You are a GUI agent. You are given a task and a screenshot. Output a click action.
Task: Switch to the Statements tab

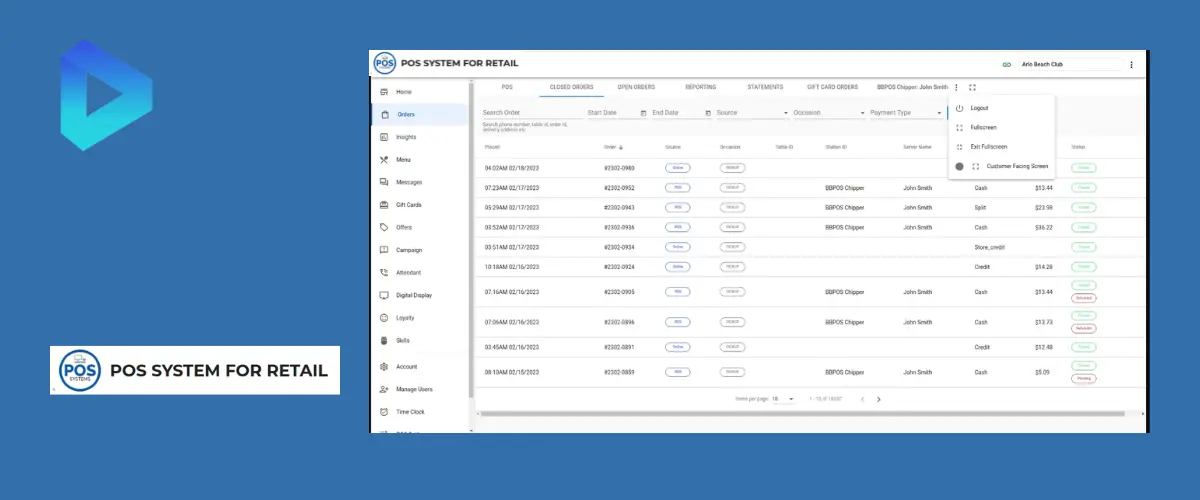coord(765,87)
